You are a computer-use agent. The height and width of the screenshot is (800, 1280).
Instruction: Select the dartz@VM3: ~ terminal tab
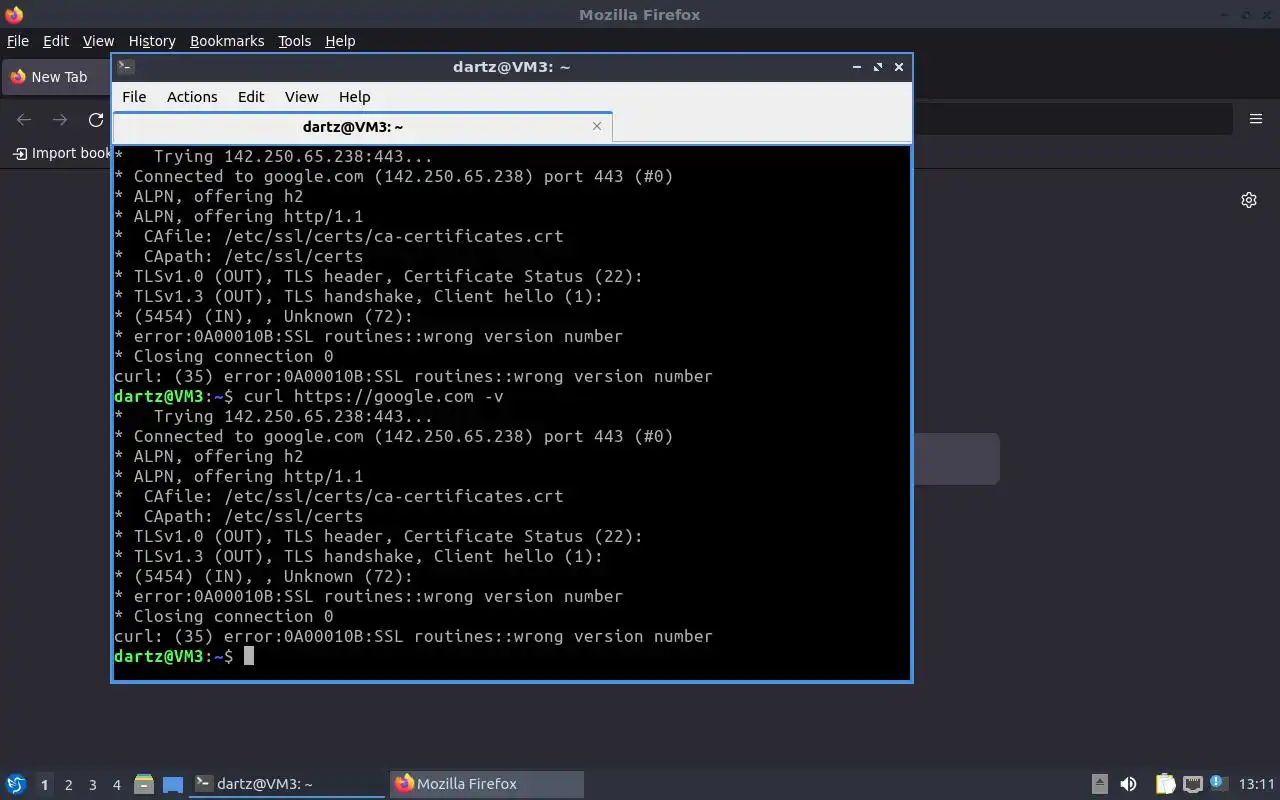click(x=362, y=127)
